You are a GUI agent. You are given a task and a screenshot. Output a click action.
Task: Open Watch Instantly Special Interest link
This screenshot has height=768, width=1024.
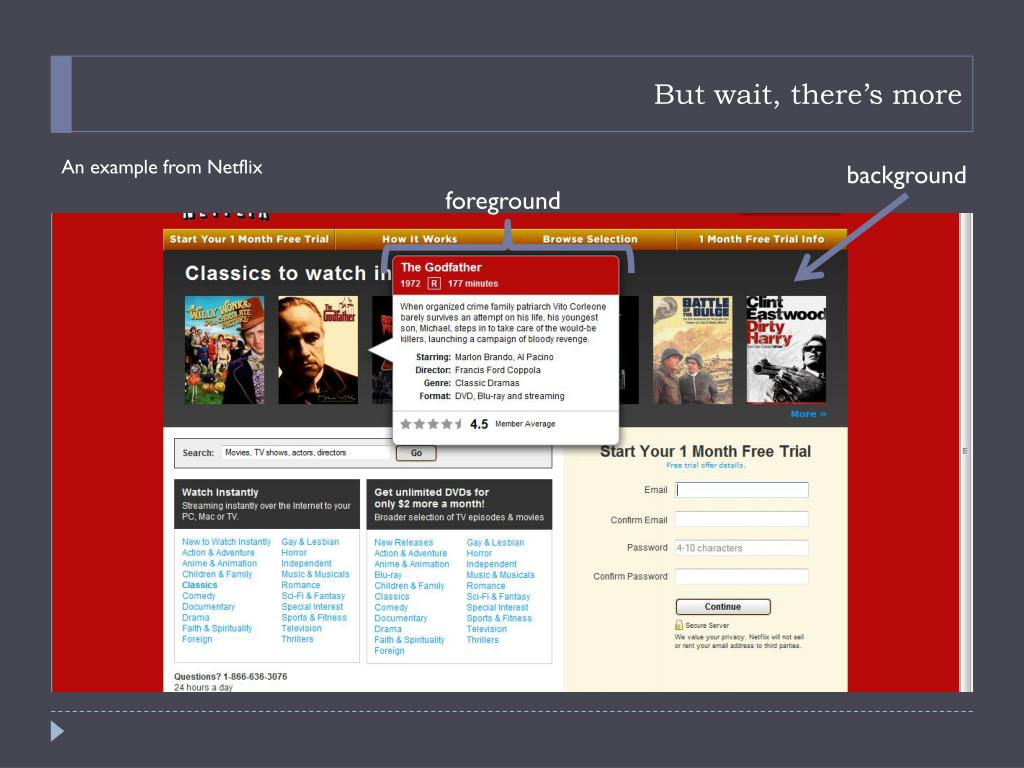pos(312,607)
